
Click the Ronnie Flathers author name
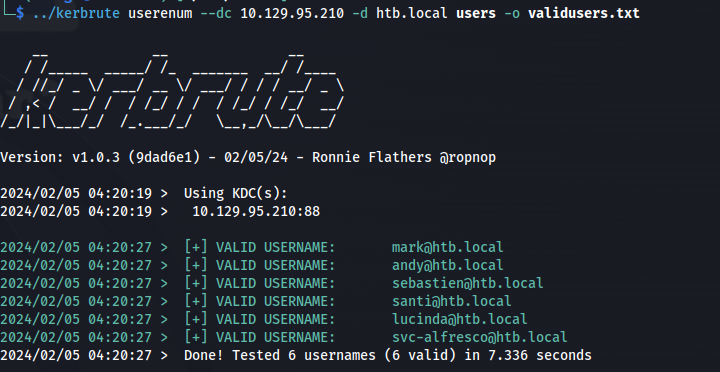tap(372, 158)
